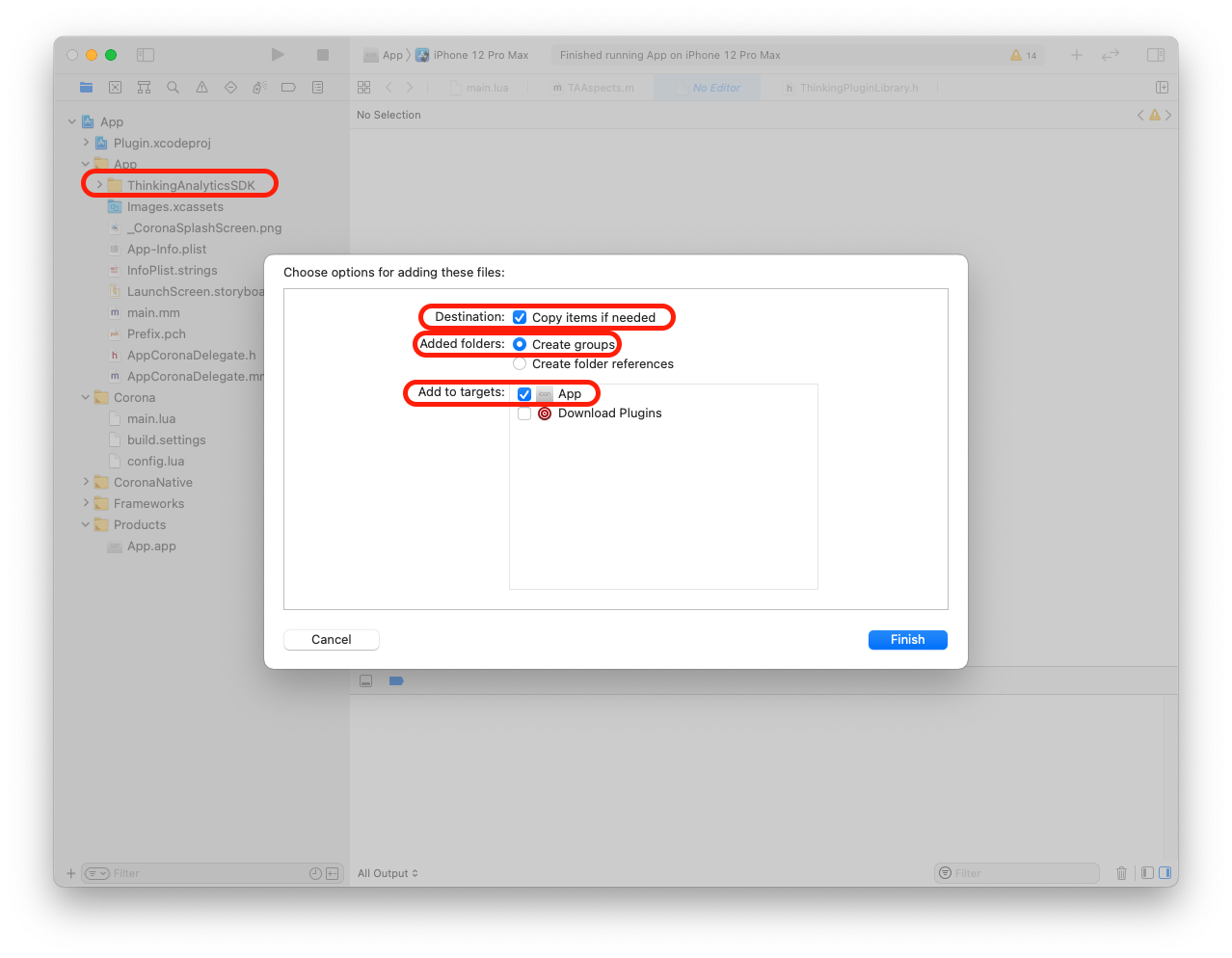
Task: Open the Issue navigator warning icon
Action: click(x=201, y=88)
